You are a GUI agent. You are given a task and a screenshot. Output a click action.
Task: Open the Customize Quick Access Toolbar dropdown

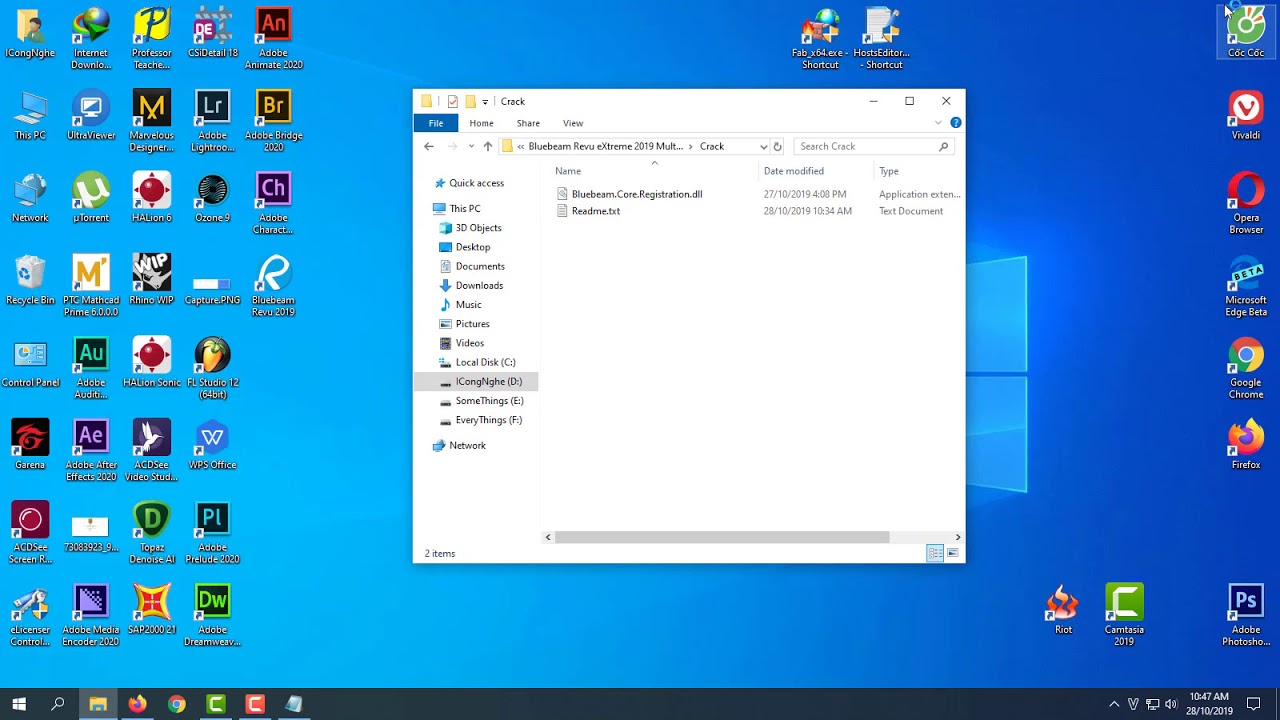[x=485, y=101]
